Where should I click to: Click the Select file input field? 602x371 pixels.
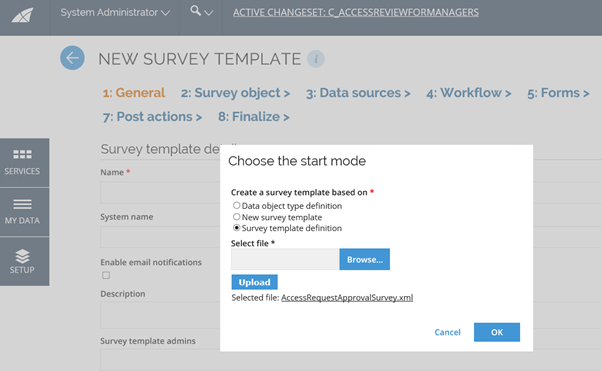pos(284,259)
